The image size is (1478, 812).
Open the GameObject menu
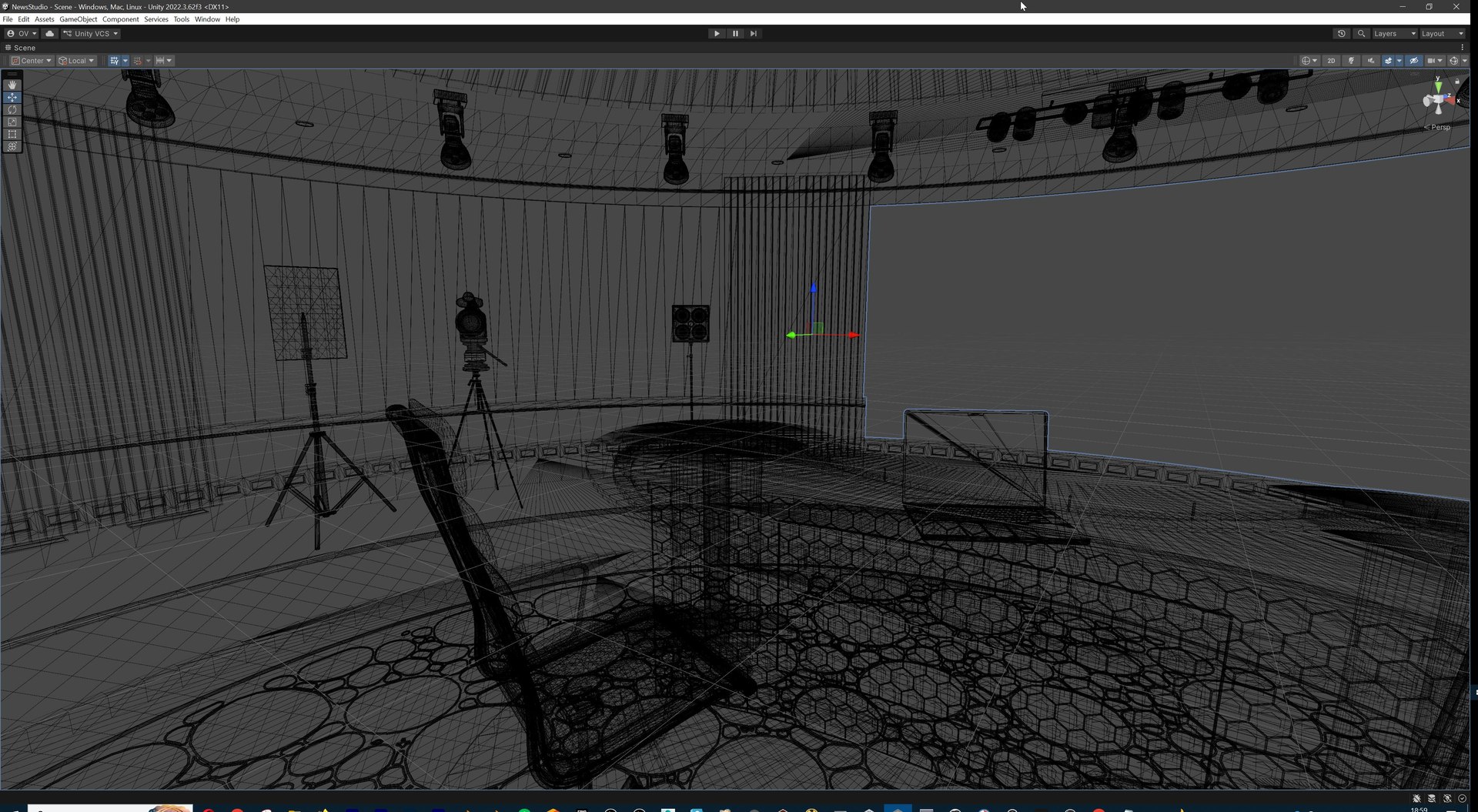[x=78, y=19]
